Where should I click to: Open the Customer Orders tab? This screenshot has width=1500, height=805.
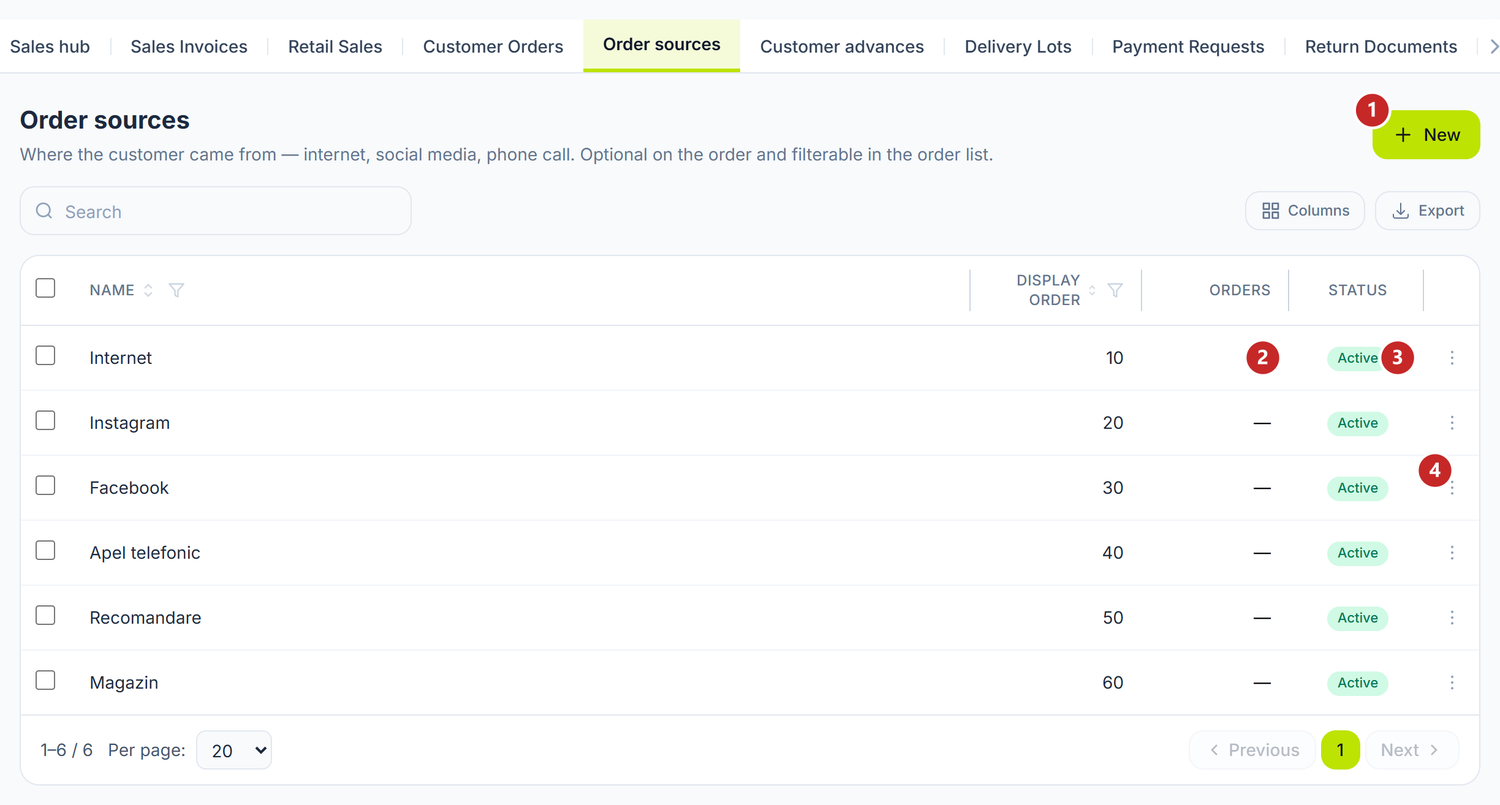(493, 46)
